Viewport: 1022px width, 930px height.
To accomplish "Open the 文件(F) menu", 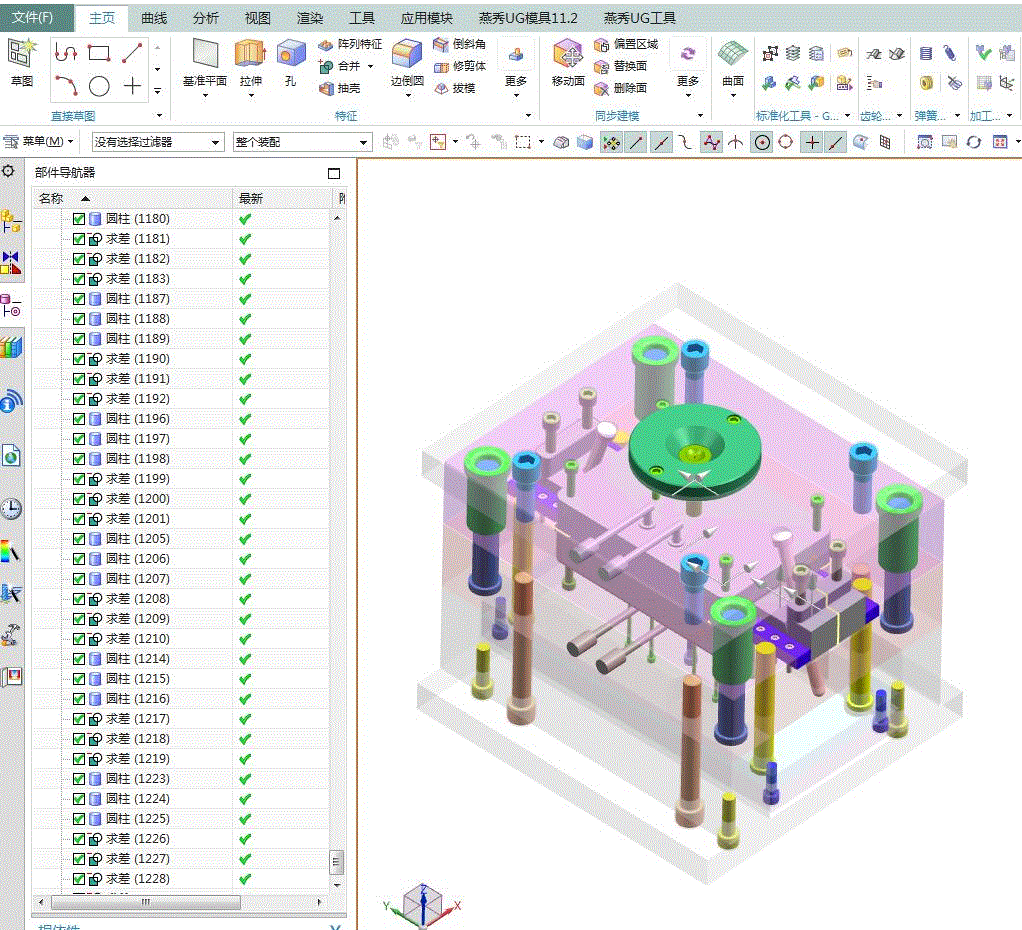I will [33, 17].
